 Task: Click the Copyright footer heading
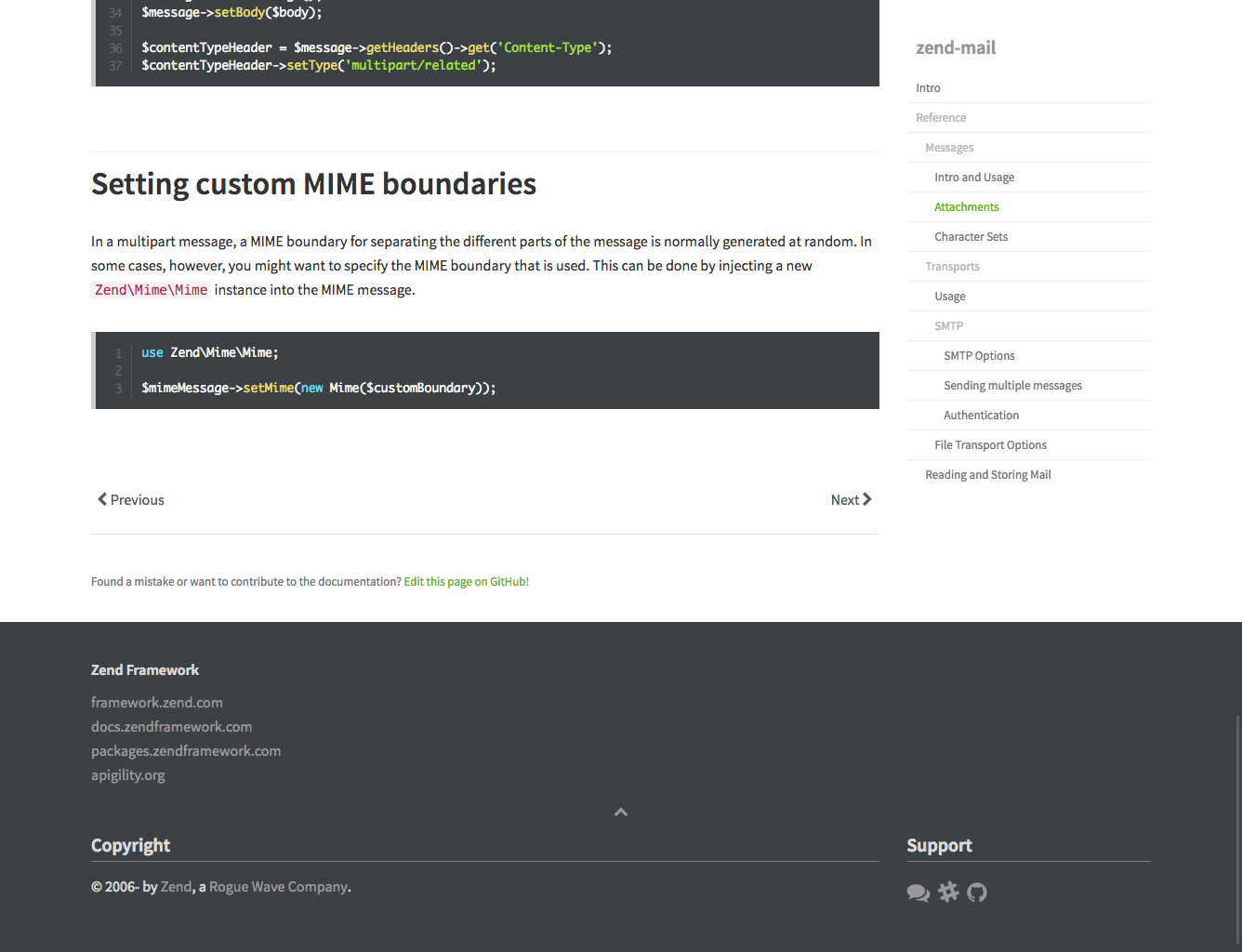pos(130,846)
